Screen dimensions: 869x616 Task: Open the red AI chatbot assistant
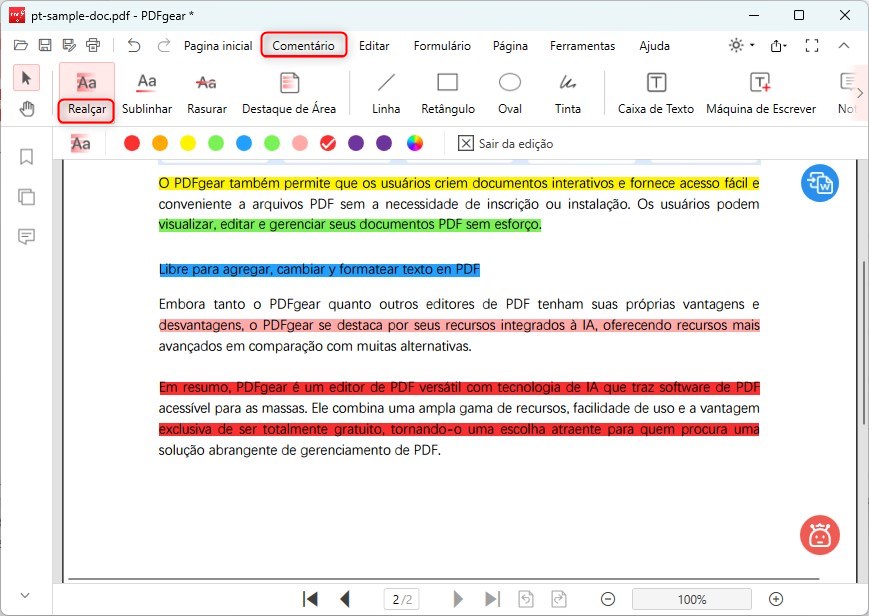click(820, 535)
